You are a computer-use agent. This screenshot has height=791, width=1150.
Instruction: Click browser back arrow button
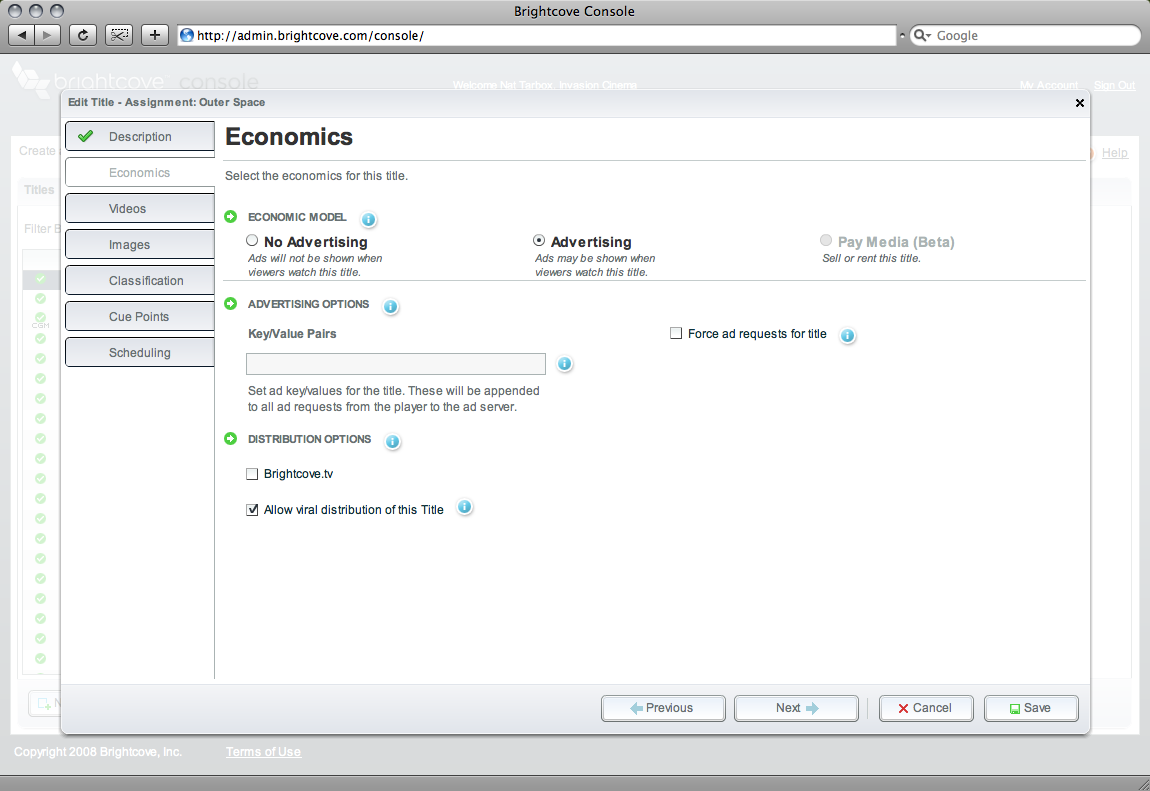tap(21, 35)
